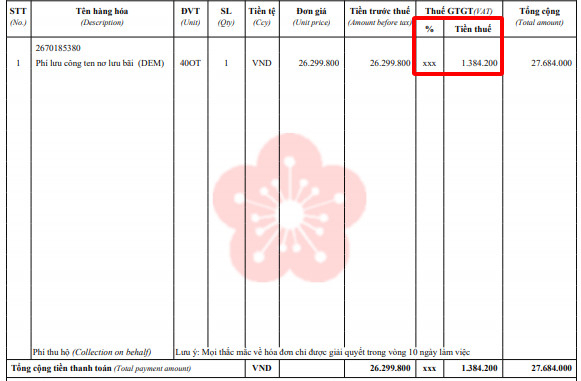Click the xxx tax percent cell in row 1

click(429, 63)
